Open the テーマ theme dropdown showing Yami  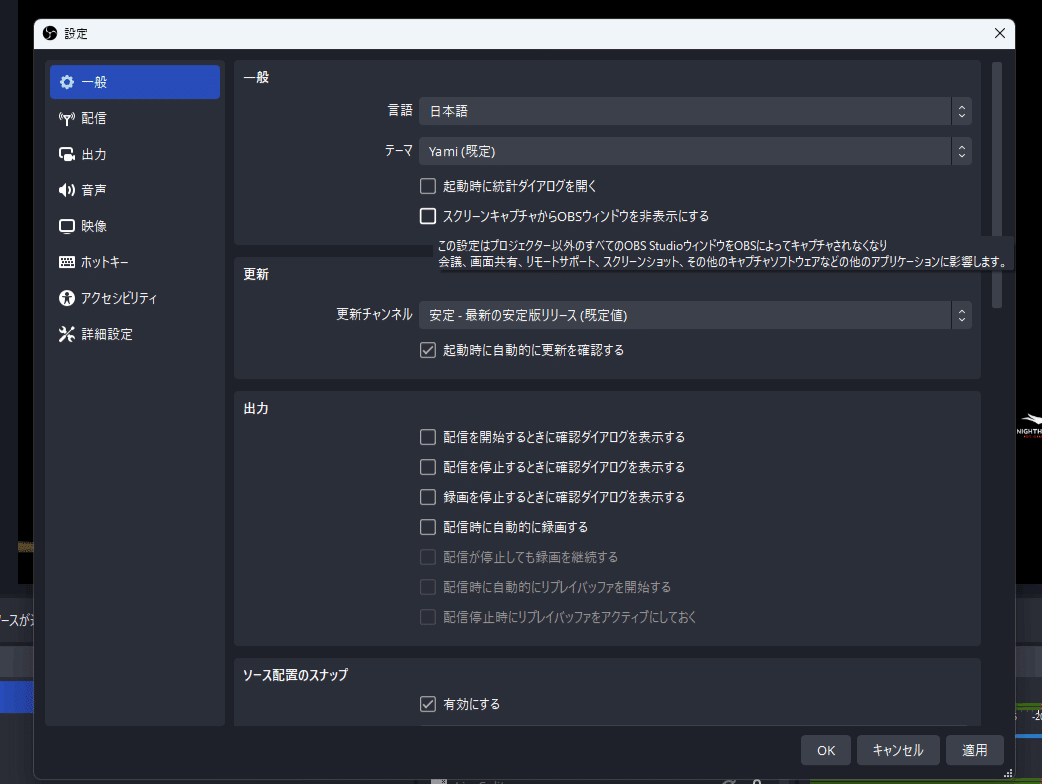tap(694, 150)
